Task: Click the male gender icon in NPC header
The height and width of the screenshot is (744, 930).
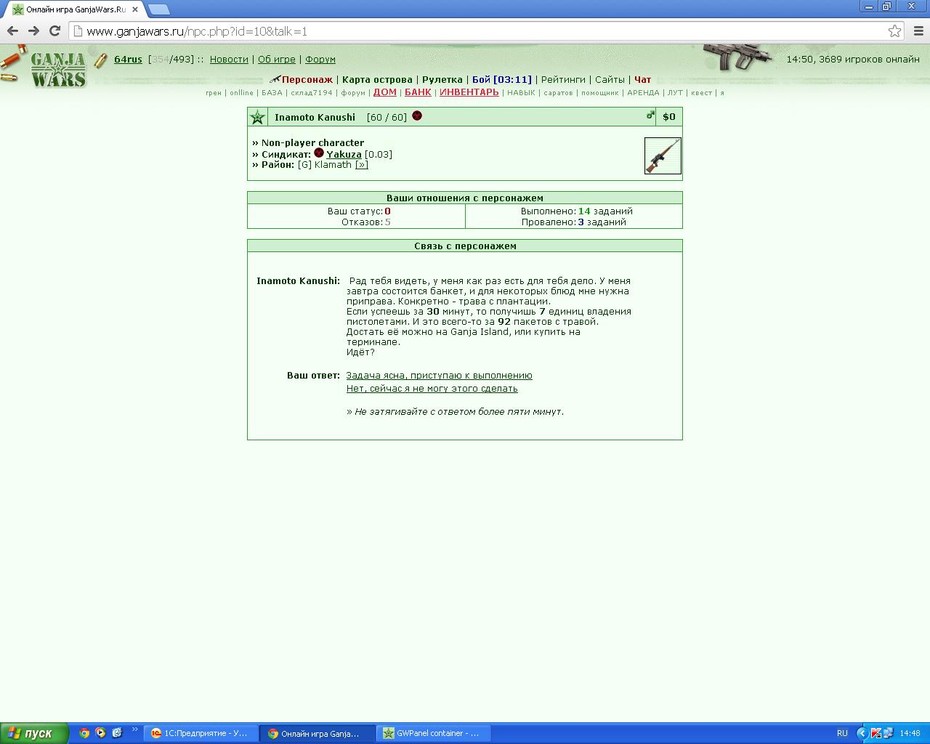Action: point(650,116)
